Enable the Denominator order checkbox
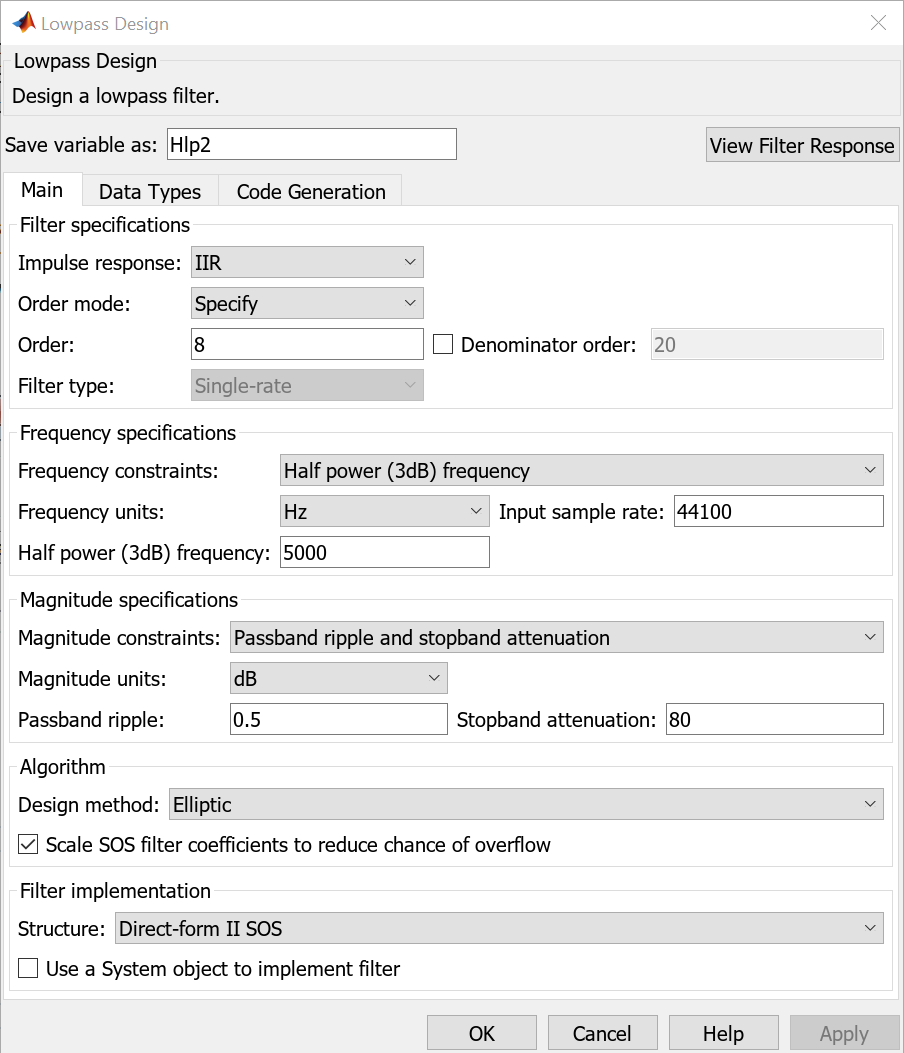 tap(444, 345)
